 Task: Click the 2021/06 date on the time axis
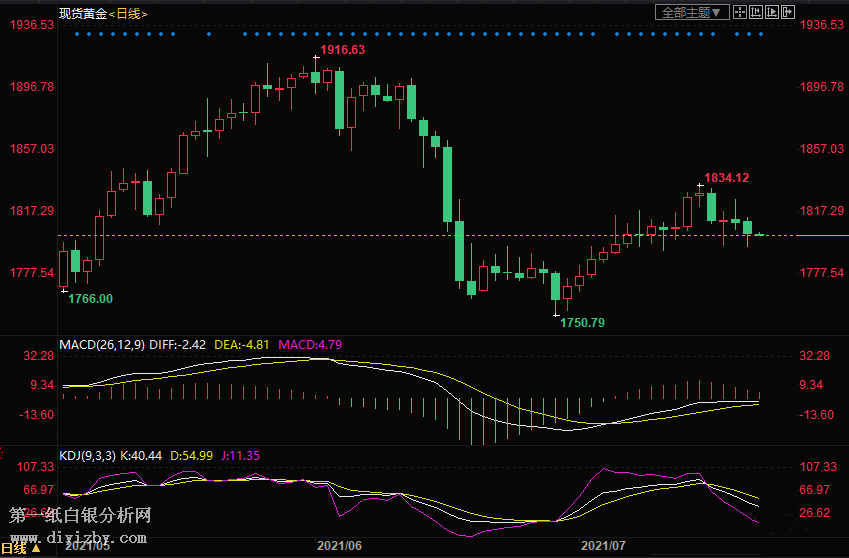(338, 546)
